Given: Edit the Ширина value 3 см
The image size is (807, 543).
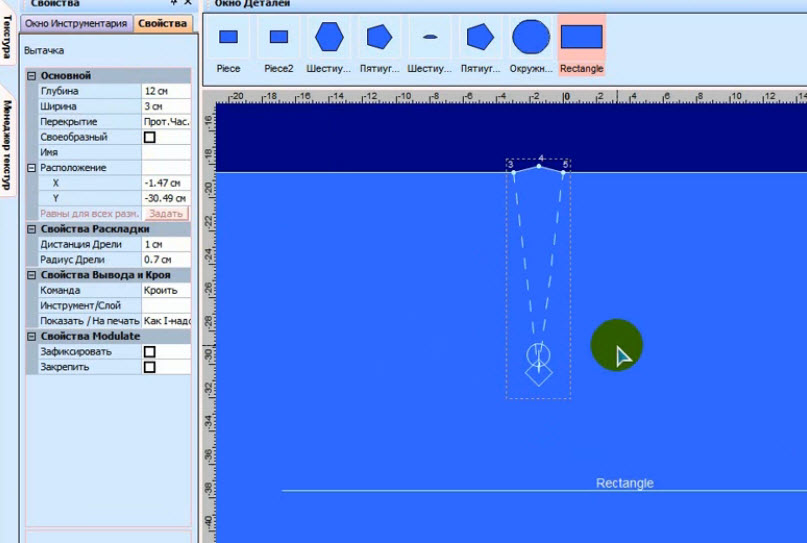Looking at the screenshot, I should click(x=166, y=107).
